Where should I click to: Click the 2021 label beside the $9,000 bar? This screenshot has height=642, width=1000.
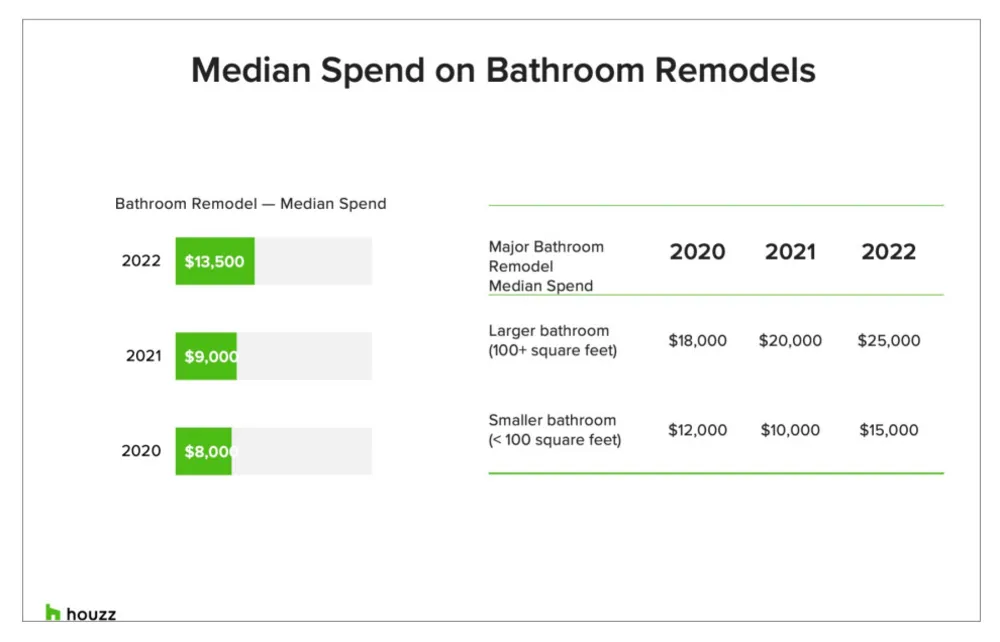[143, 356]
